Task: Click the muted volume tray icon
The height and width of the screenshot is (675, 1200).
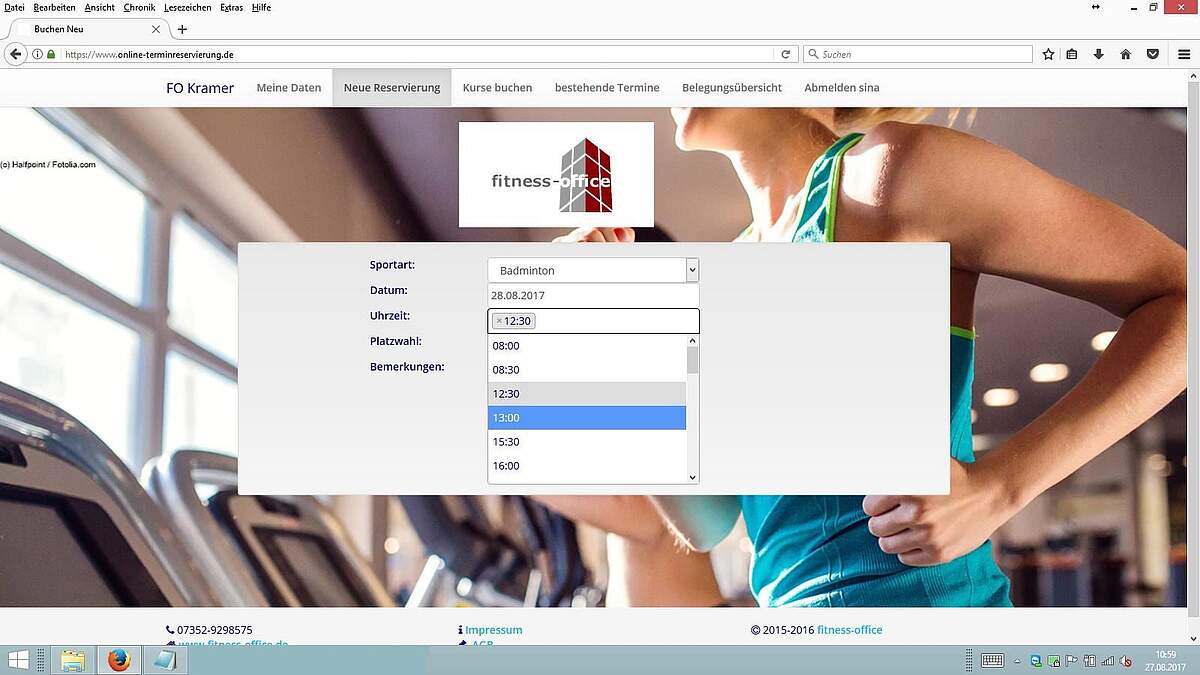Action: pyautogui.click(x=1125, y=660)
